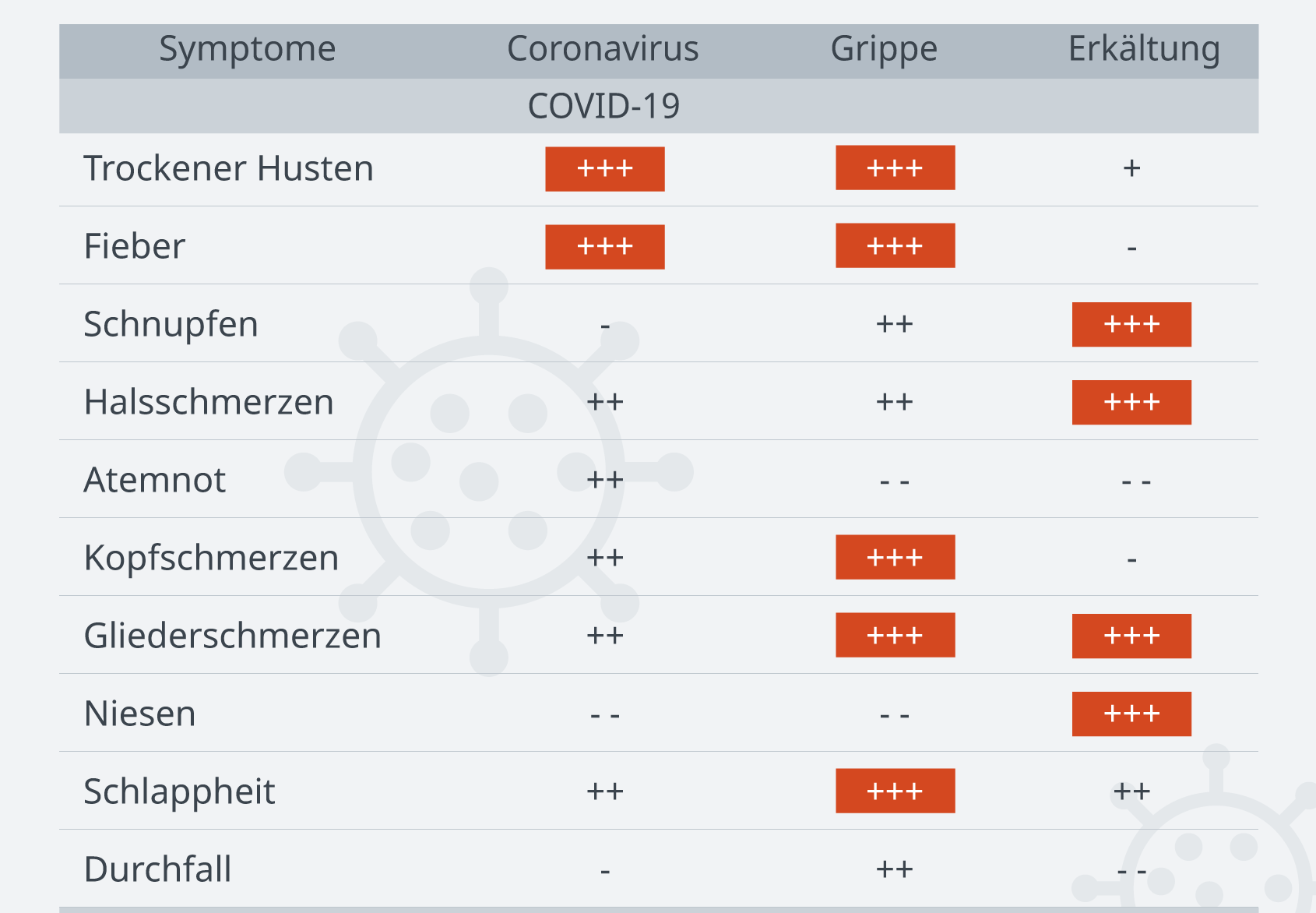
Task: Click the COVID-19 subheader label
Action: (603, 106)
